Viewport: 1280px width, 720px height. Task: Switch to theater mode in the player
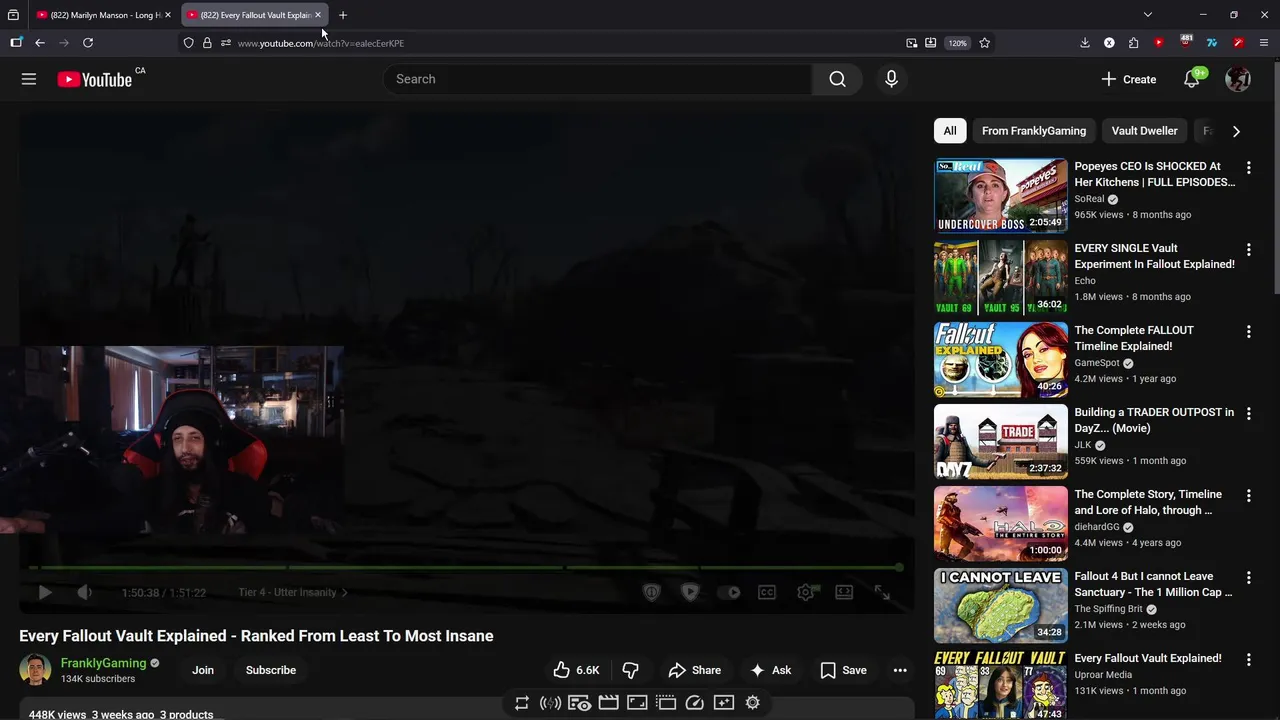coord(844,592)
